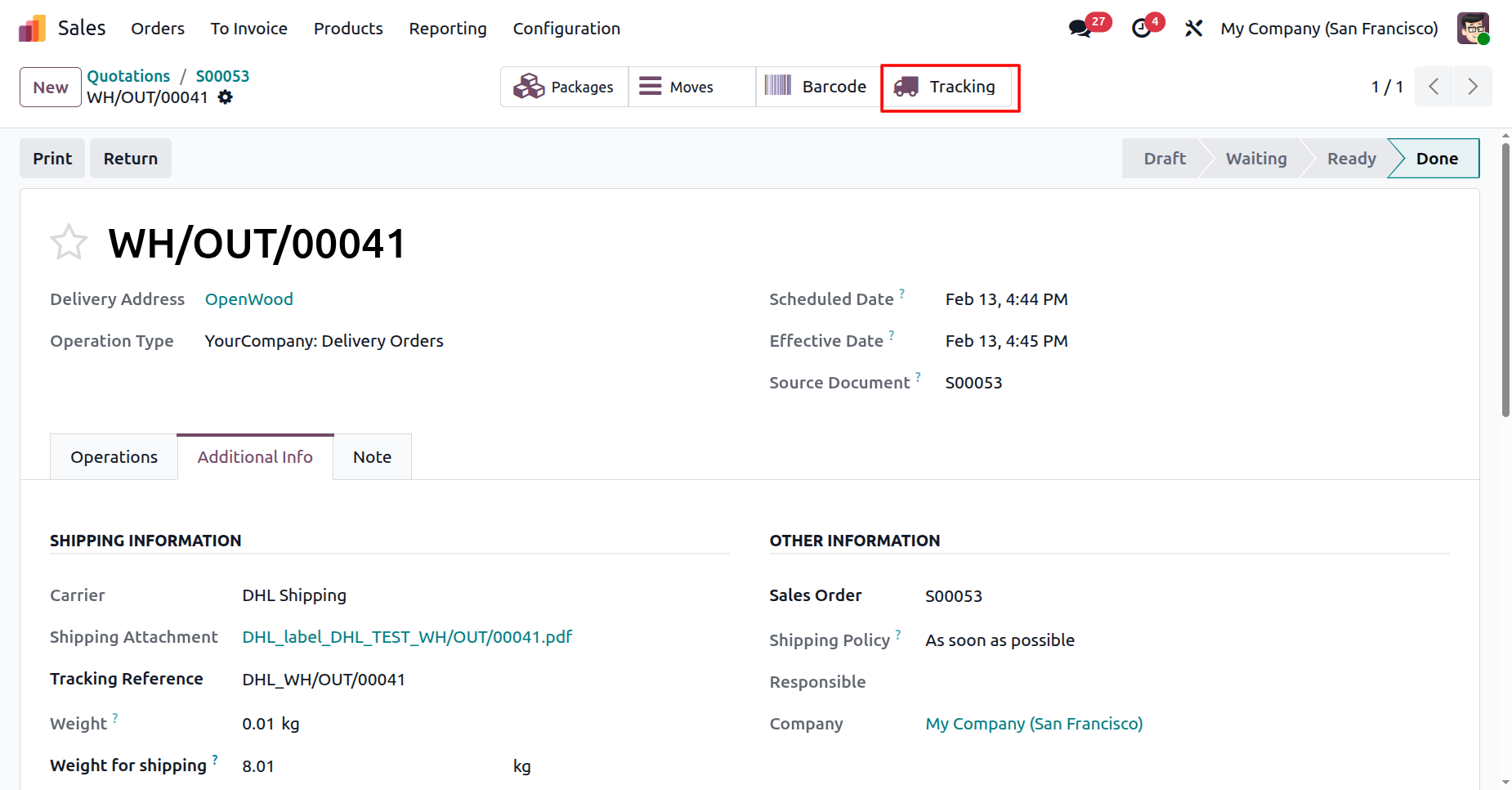Viewport: 1512px width, 790px height.
Task: Open Packages smart button
Action: pos(564,87)
